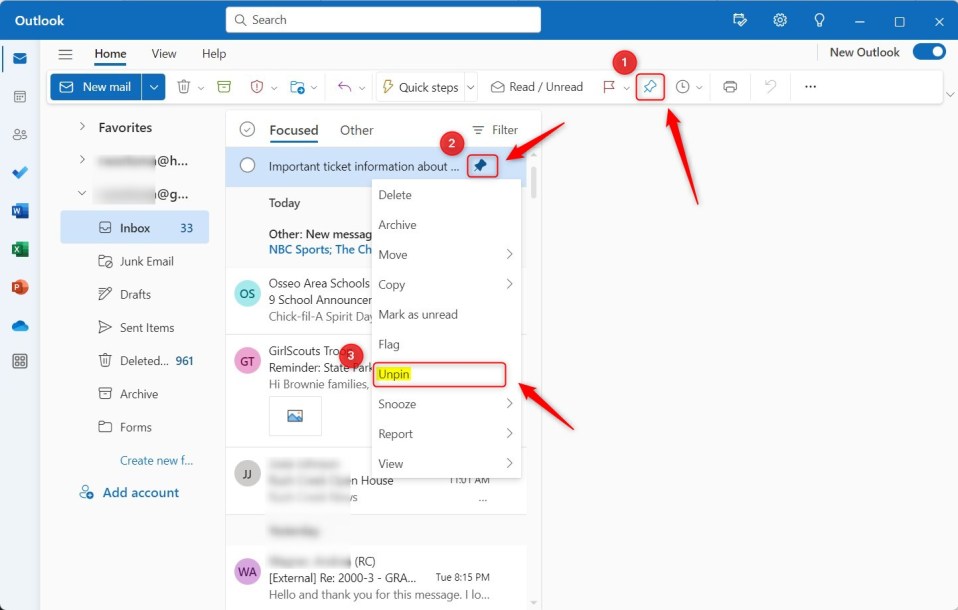Open Calendar from the left app rail

pos(19,97)
